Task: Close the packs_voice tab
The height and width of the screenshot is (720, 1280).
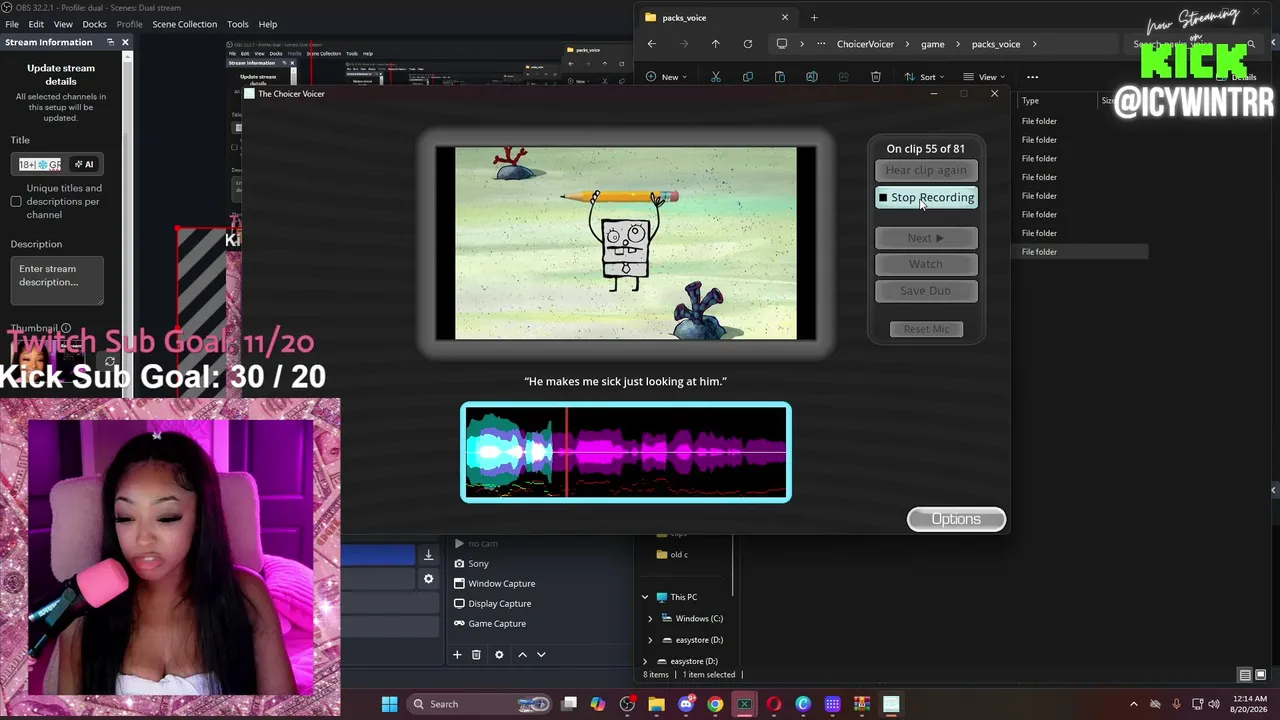Action: point(784,17)
